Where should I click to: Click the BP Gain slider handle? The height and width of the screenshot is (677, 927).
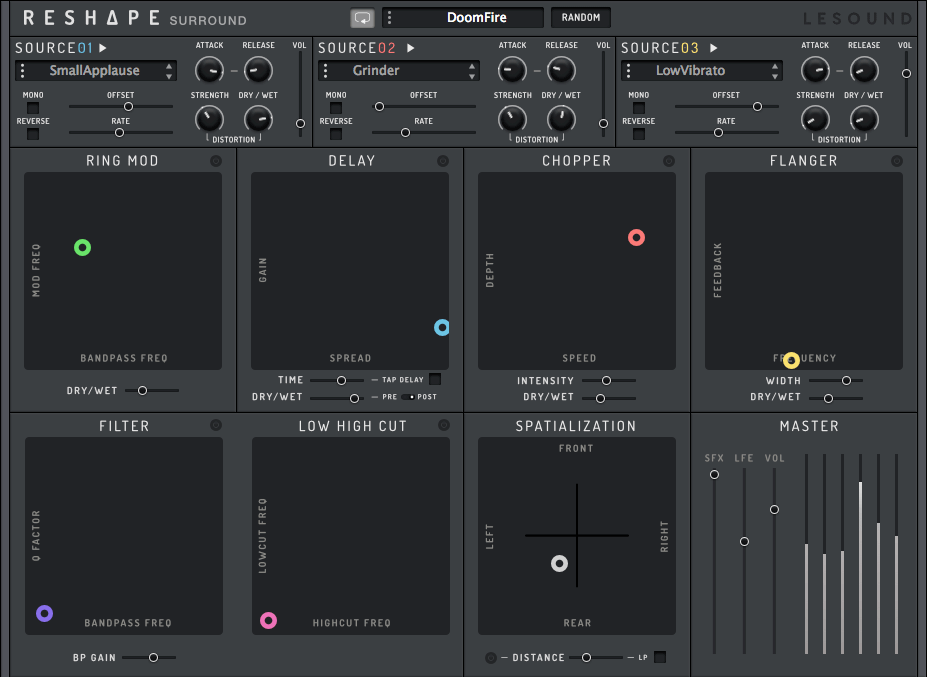pyautogui.click(x=153, y=657)
